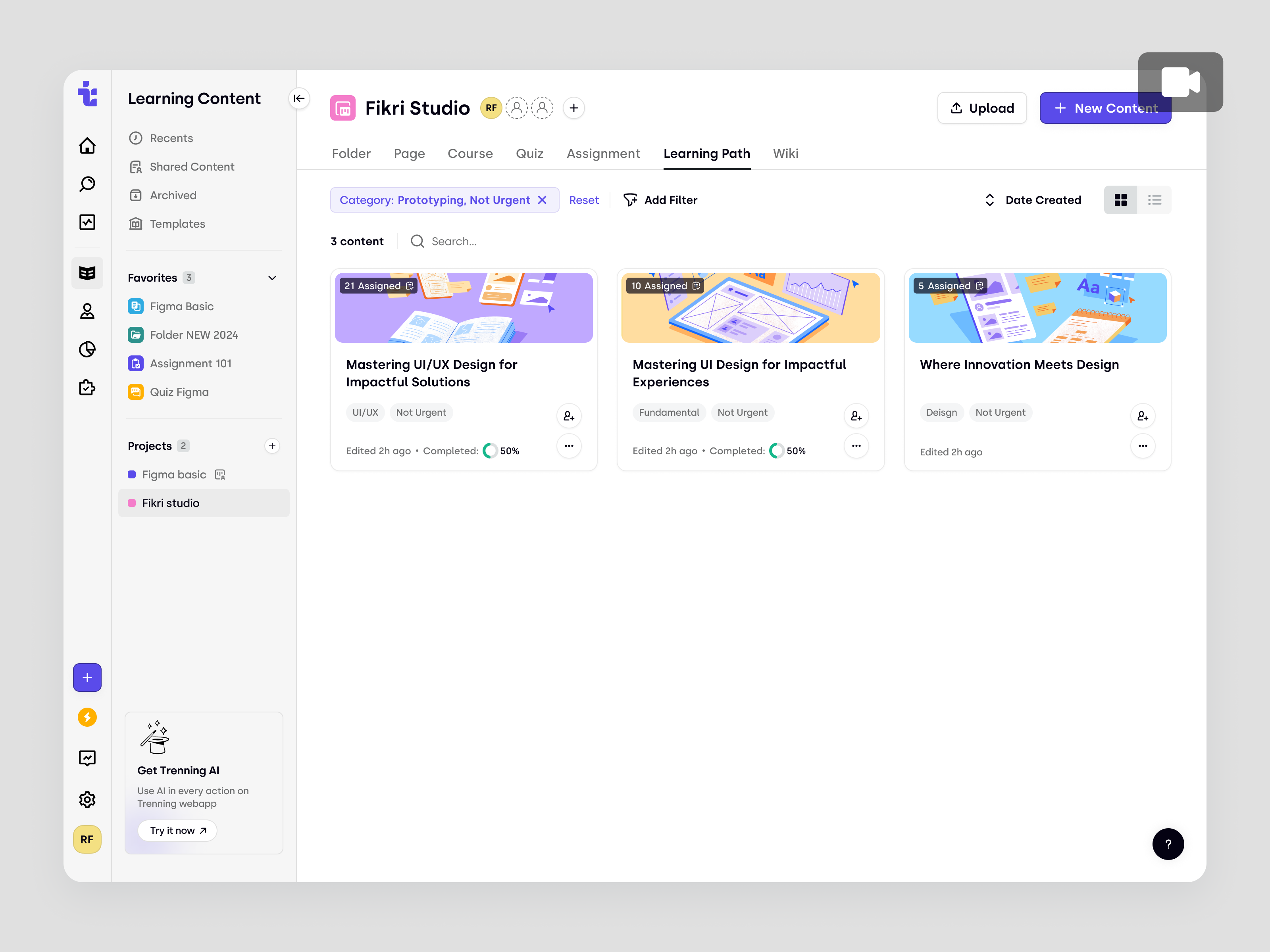Switch to list view layout
Viewport: 1270px width, 952px height.
[x=1155, y=200]
